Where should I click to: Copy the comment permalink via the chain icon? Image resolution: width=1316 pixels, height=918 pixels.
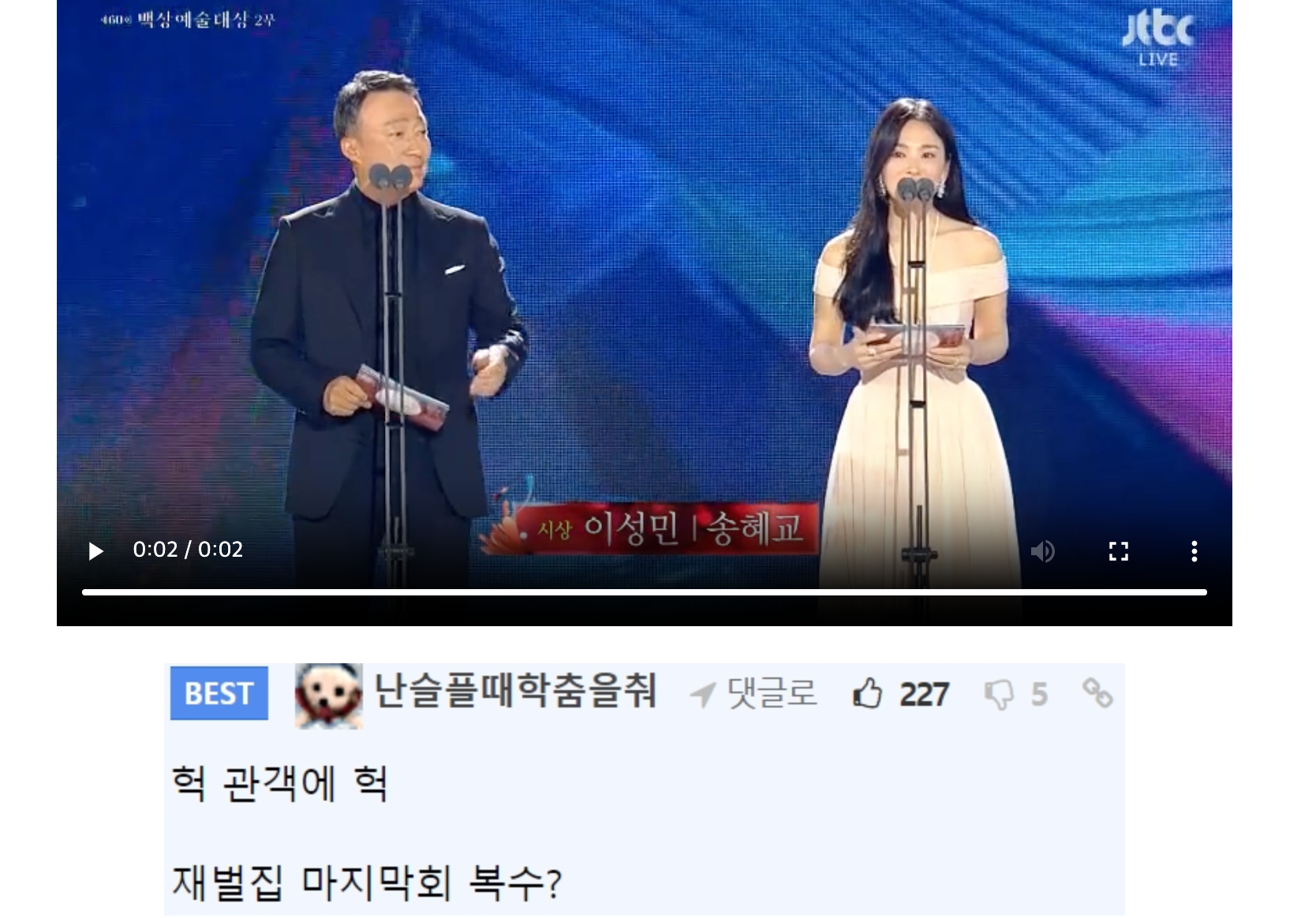click(1097, 693)
